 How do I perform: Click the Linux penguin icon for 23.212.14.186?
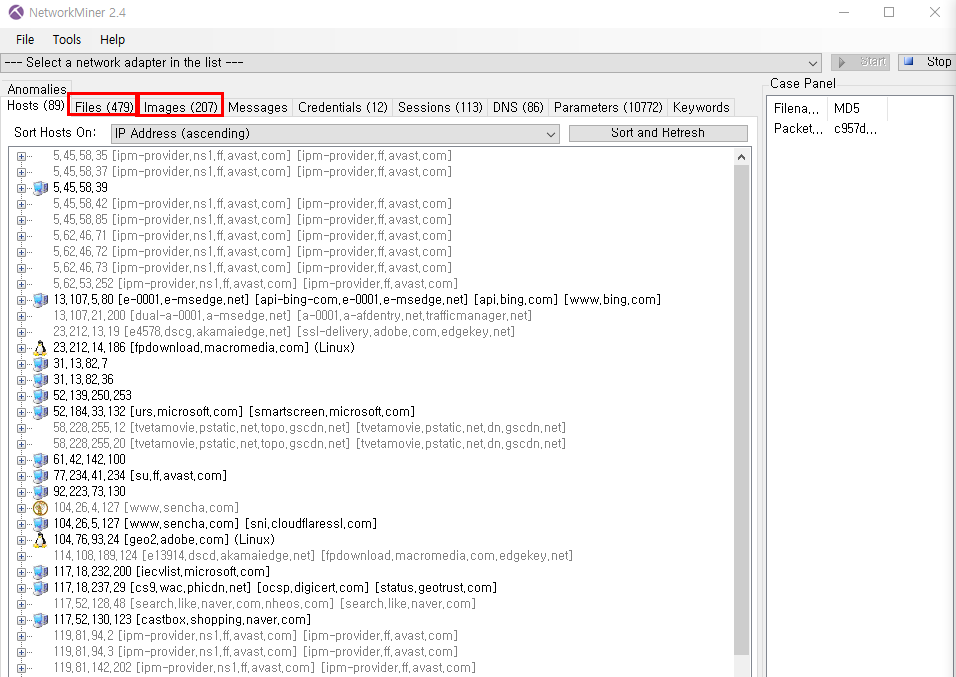tap(40, 348)
